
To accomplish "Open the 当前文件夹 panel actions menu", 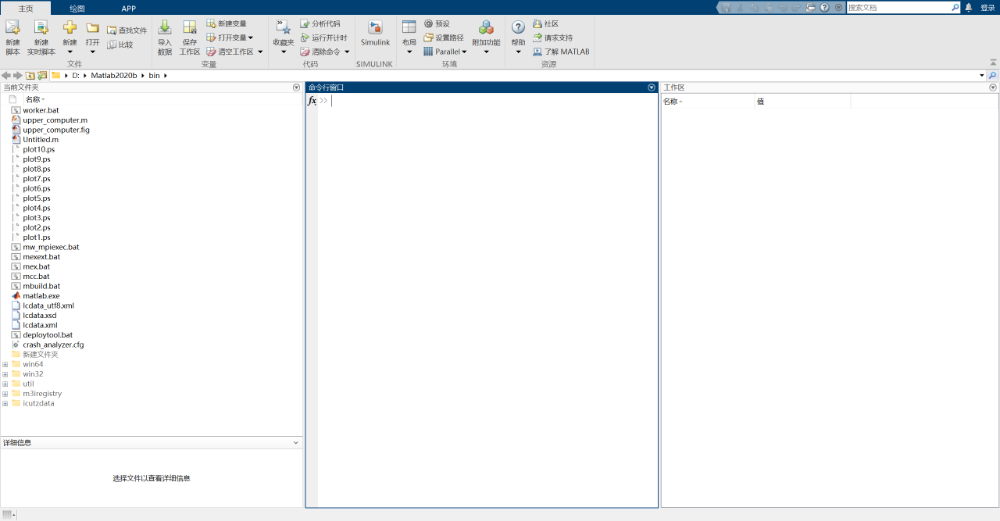I will click(x=297, y=87).
